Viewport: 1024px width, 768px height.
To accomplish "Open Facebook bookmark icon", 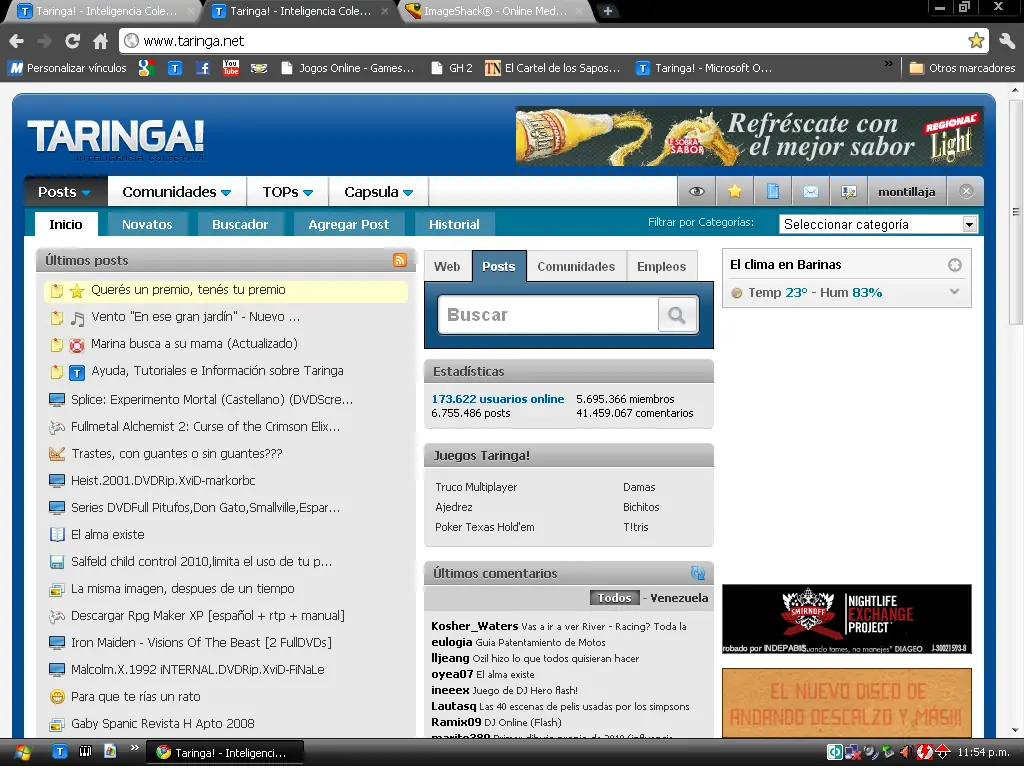I will tap(203, 68).
